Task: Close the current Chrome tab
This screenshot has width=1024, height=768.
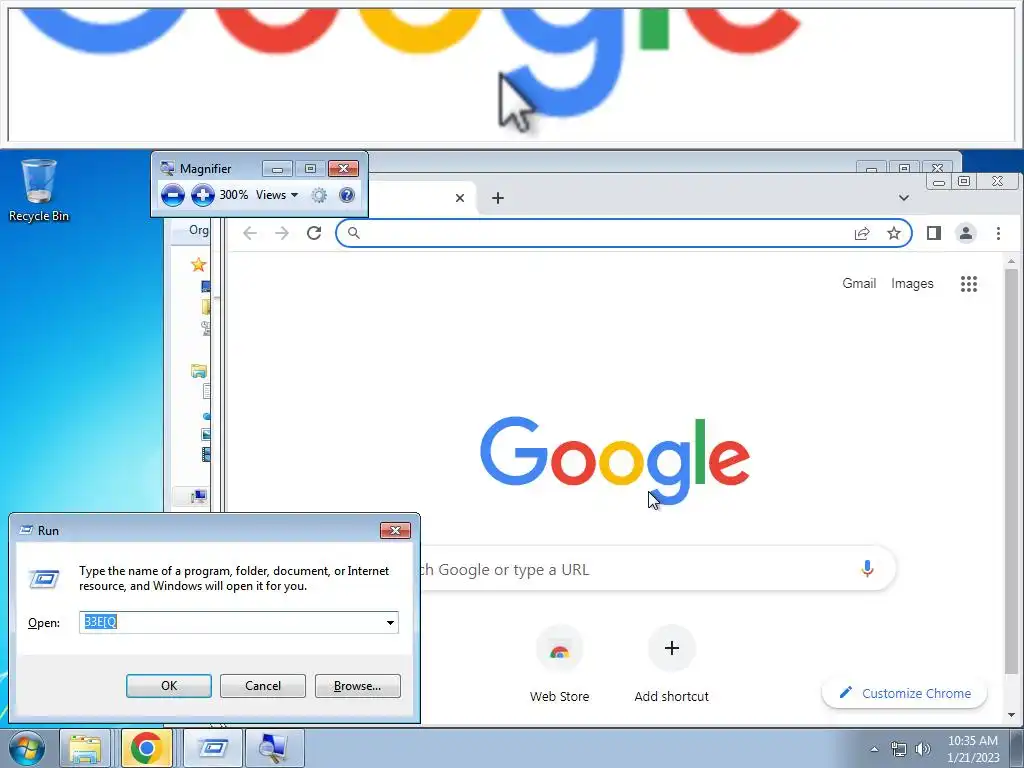Action: coord(460,198)
